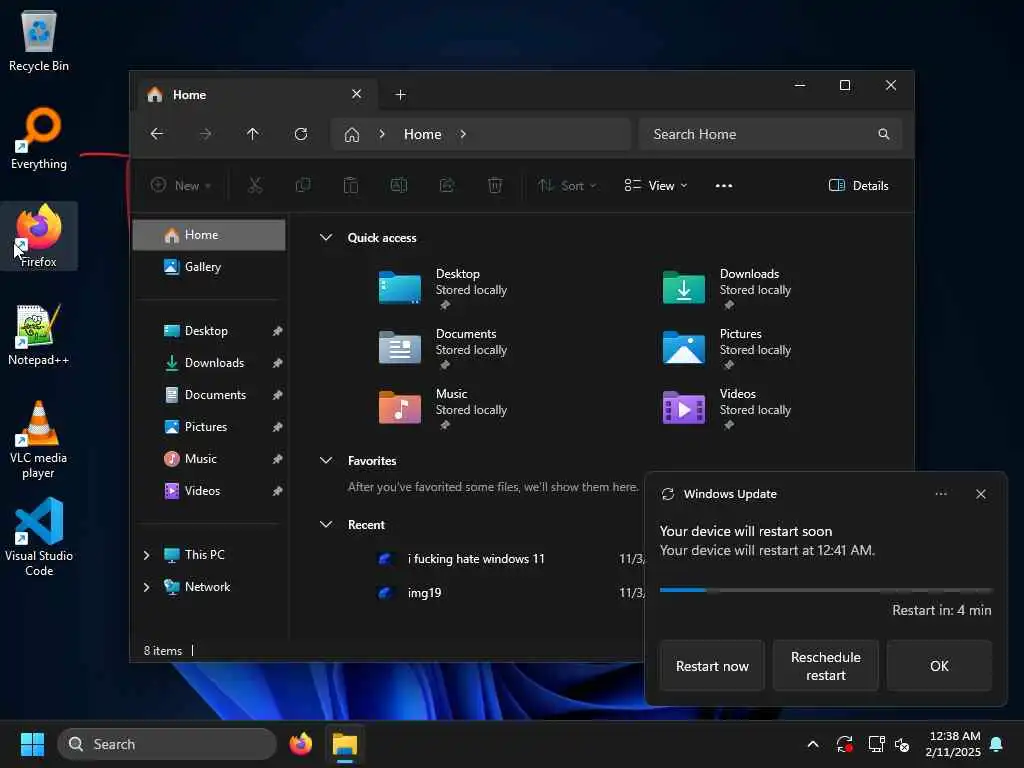Screen dimensions: 1024x768
Task: Expand This PC tree node
Action: point(146,554)
